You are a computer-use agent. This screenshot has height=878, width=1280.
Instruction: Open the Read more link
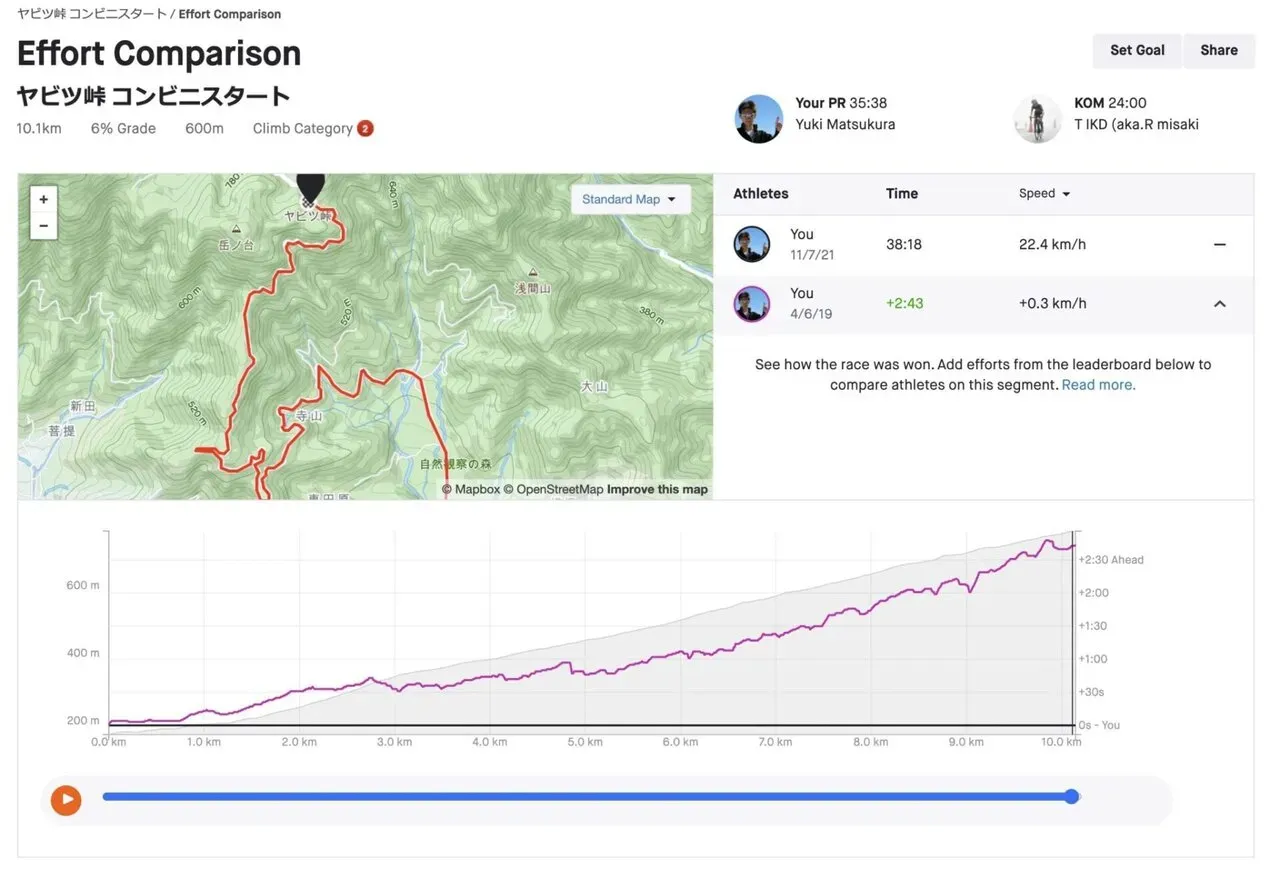tap(1098, 385)
